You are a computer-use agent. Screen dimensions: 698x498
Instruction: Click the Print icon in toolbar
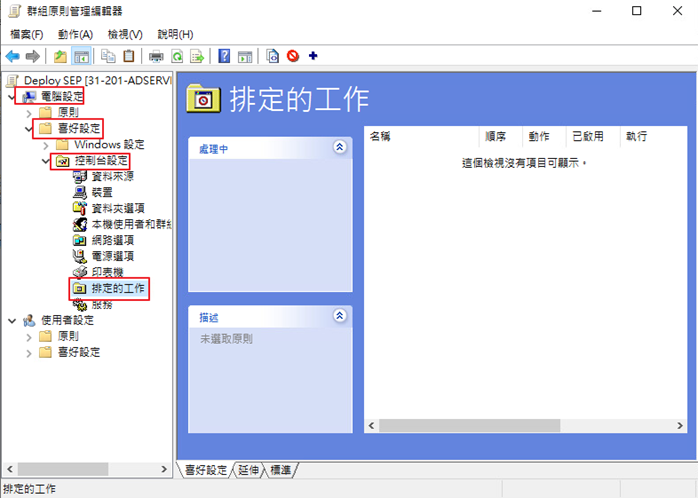tap(156, 56)
